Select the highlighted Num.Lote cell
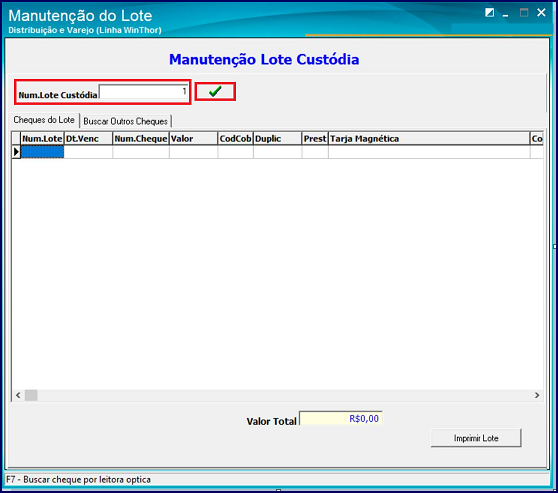Viewport: 558px width, 493px height. 42,152
